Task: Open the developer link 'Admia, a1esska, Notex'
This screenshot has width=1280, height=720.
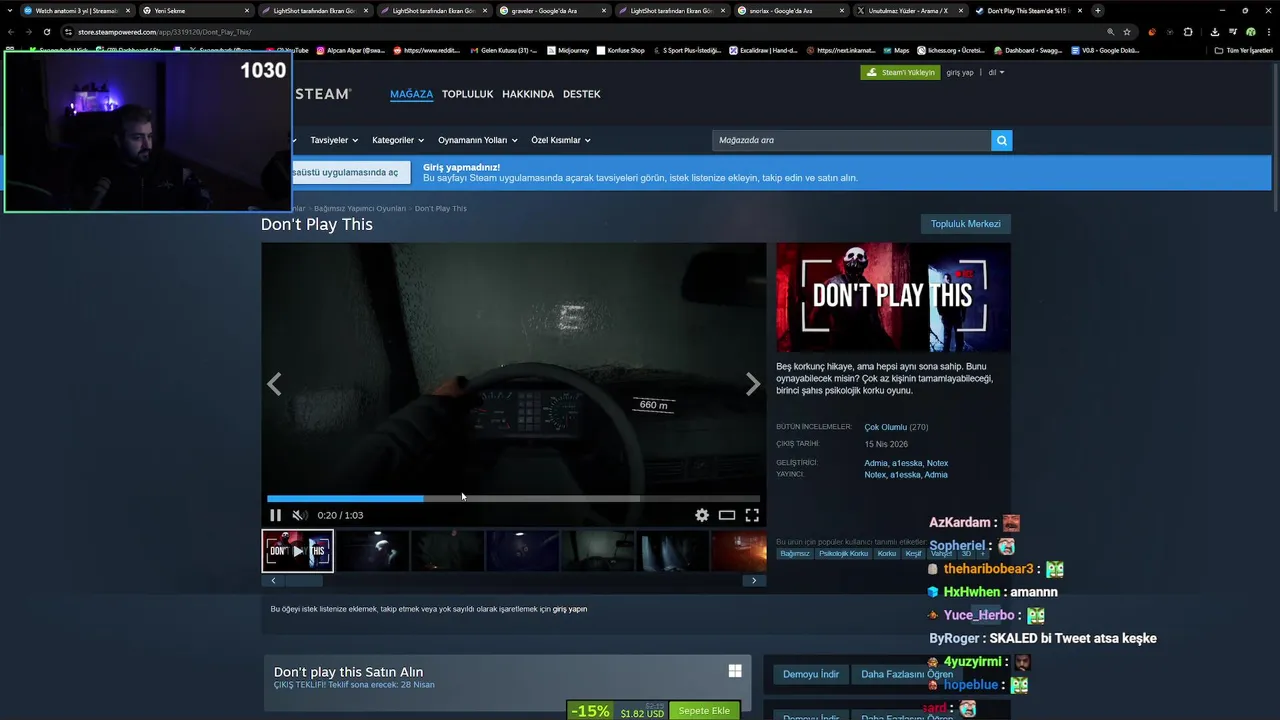Action: click(906, 463)
